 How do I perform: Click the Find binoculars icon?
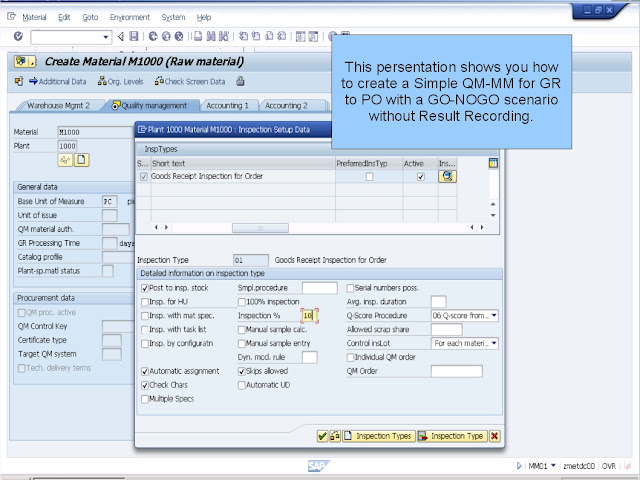pyautogui.click(x=211, y=36)
